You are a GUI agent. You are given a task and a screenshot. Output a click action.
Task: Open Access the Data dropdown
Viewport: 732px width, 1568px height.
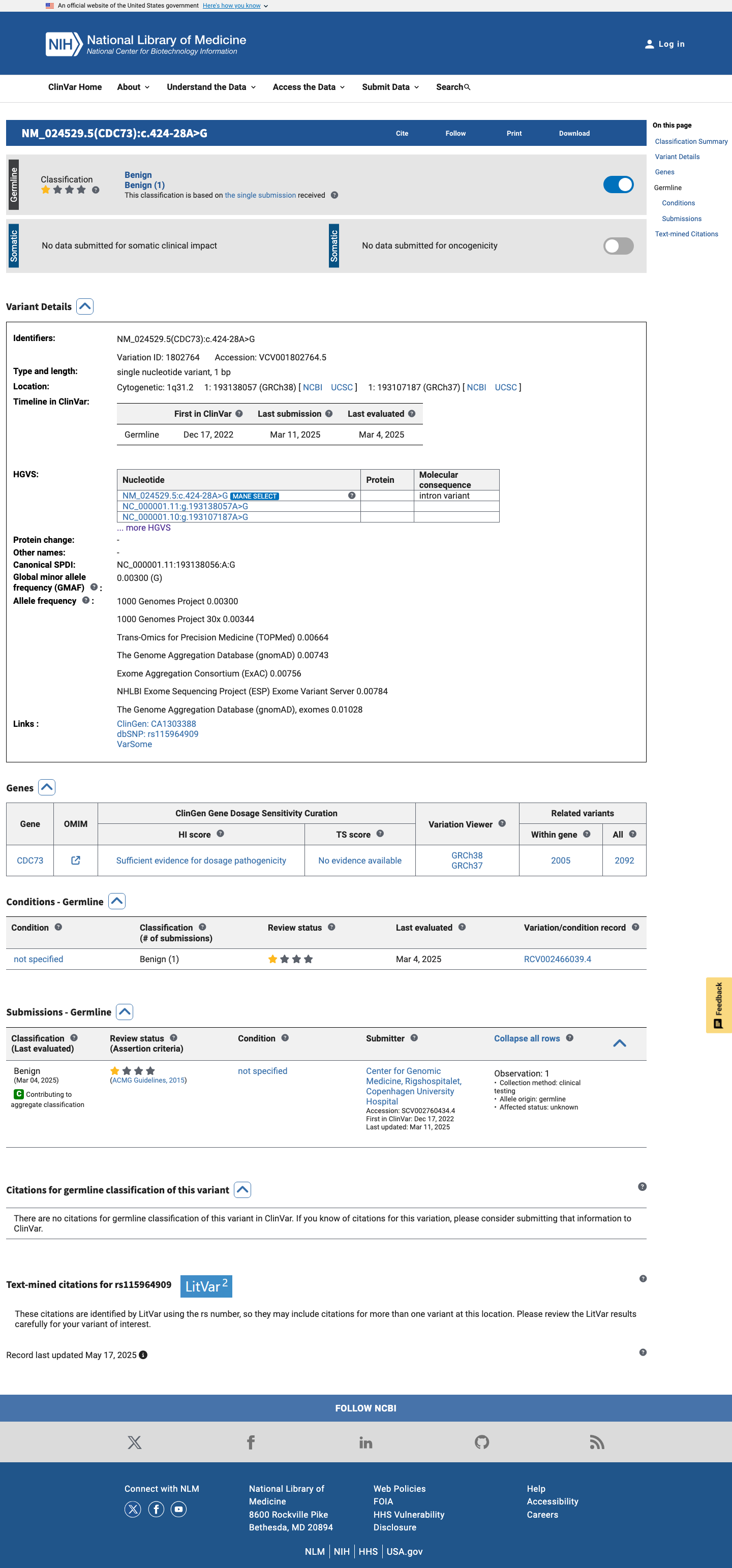[x=309, y=87]
